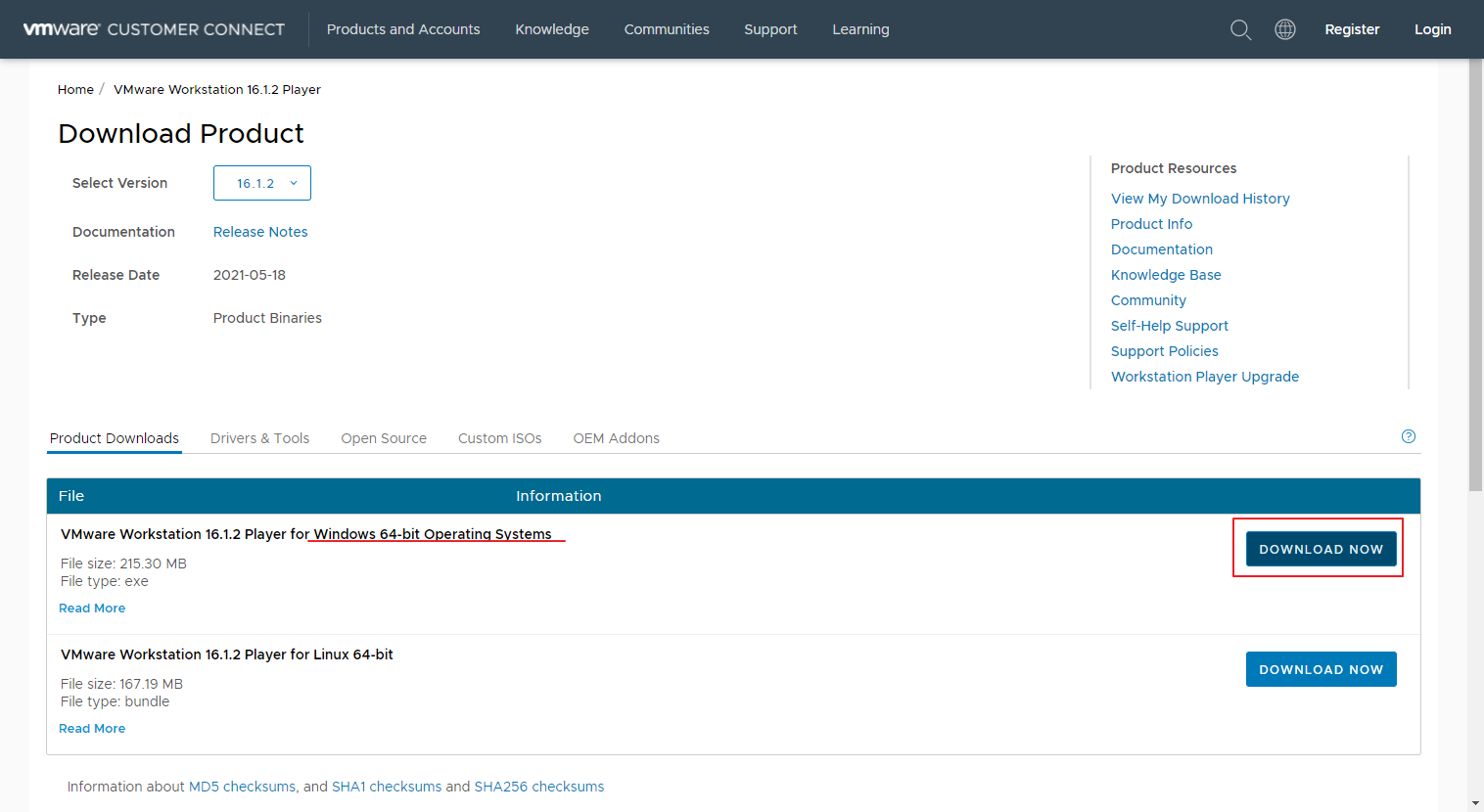
Task: Read More under Windows 64-bit file
Action: click(92, 609)
